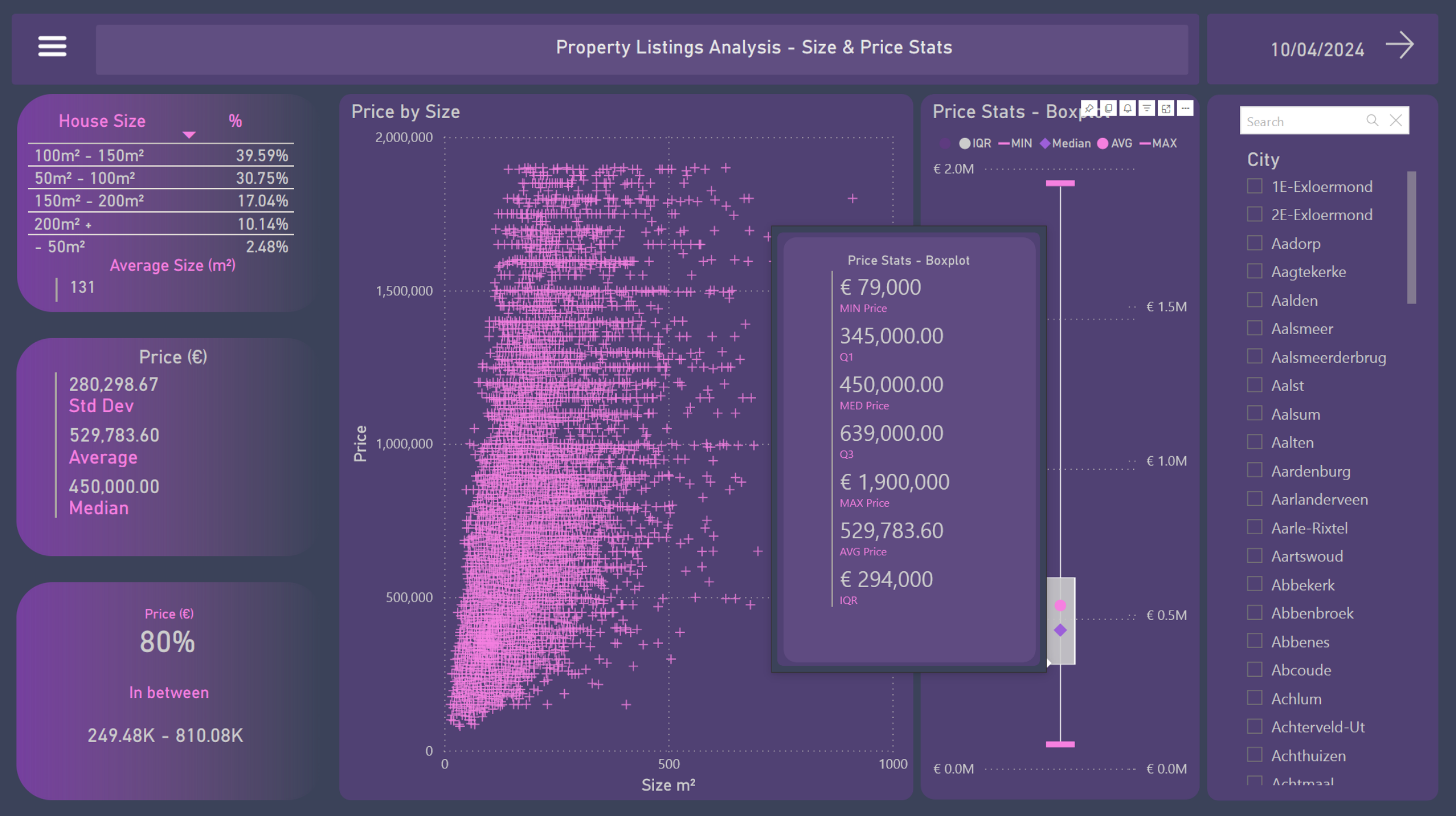Viewport: 1456px width, 816px height.
Task: Click the 249.48K - 810.08K range text
Action: [165, 735]
